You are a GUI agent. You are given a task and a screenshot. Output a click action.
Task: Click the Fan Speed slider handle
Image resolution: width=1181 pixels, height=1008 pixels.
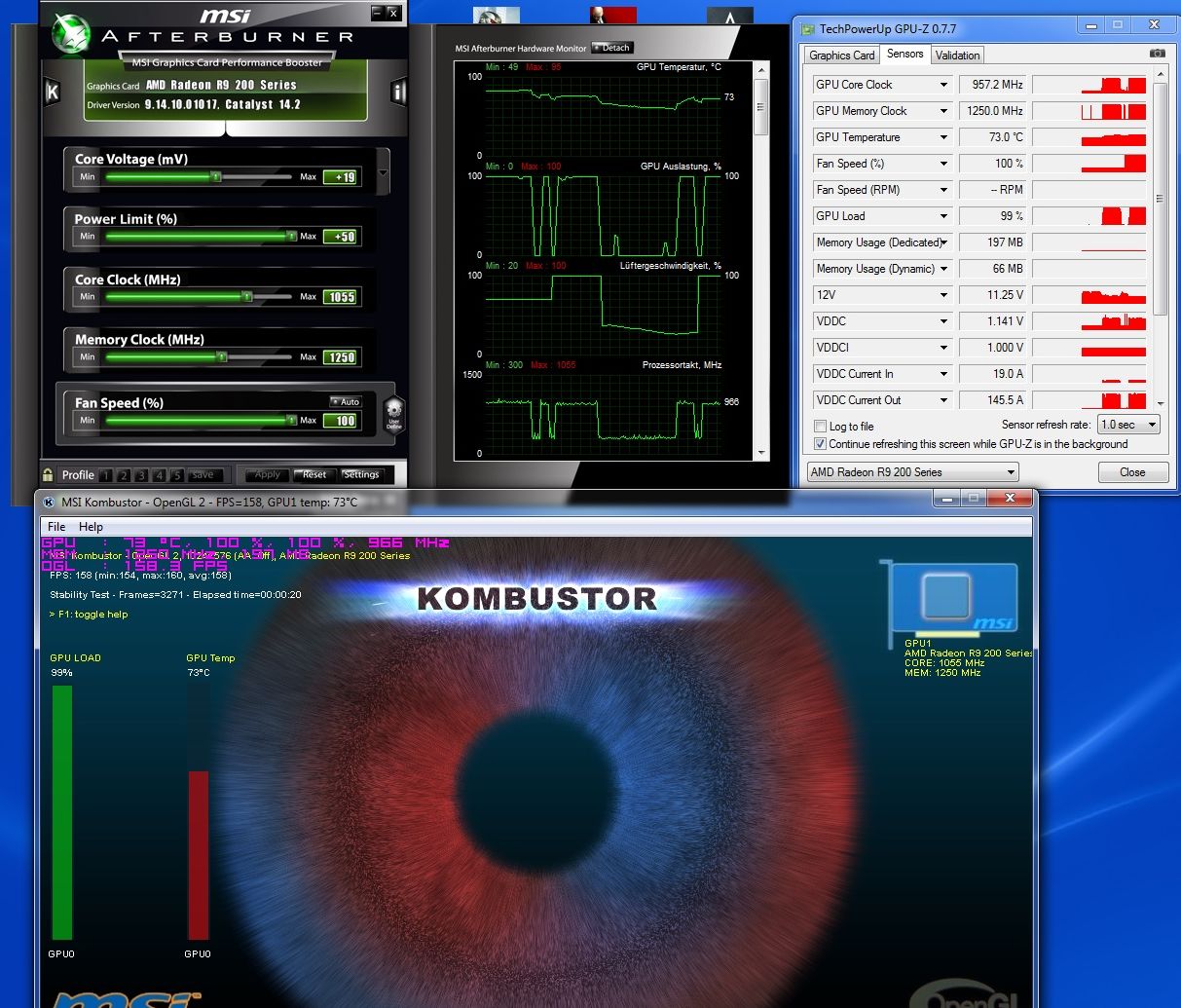coord(290,421)
